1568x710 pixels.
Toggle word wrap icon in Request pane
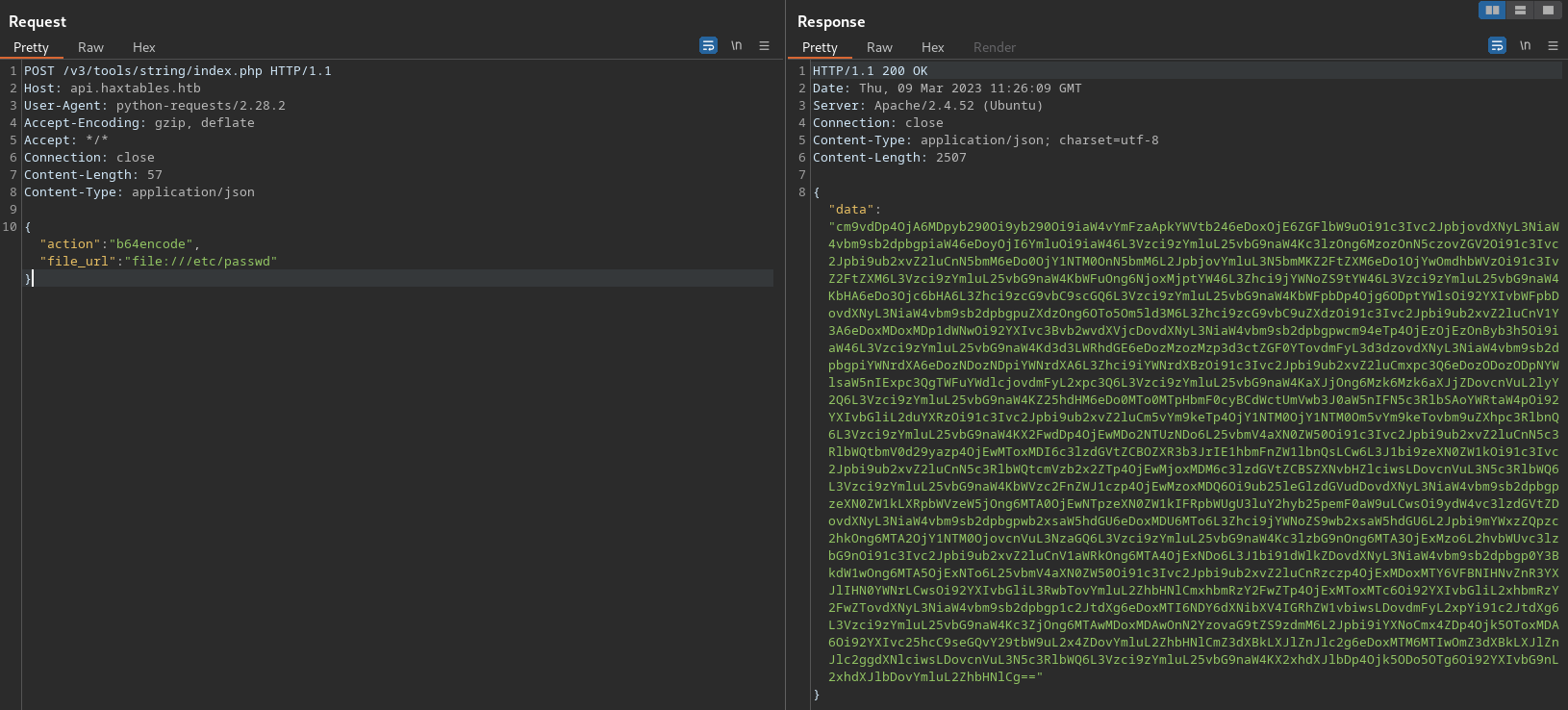pyautogui.click(x=708, y=45)
